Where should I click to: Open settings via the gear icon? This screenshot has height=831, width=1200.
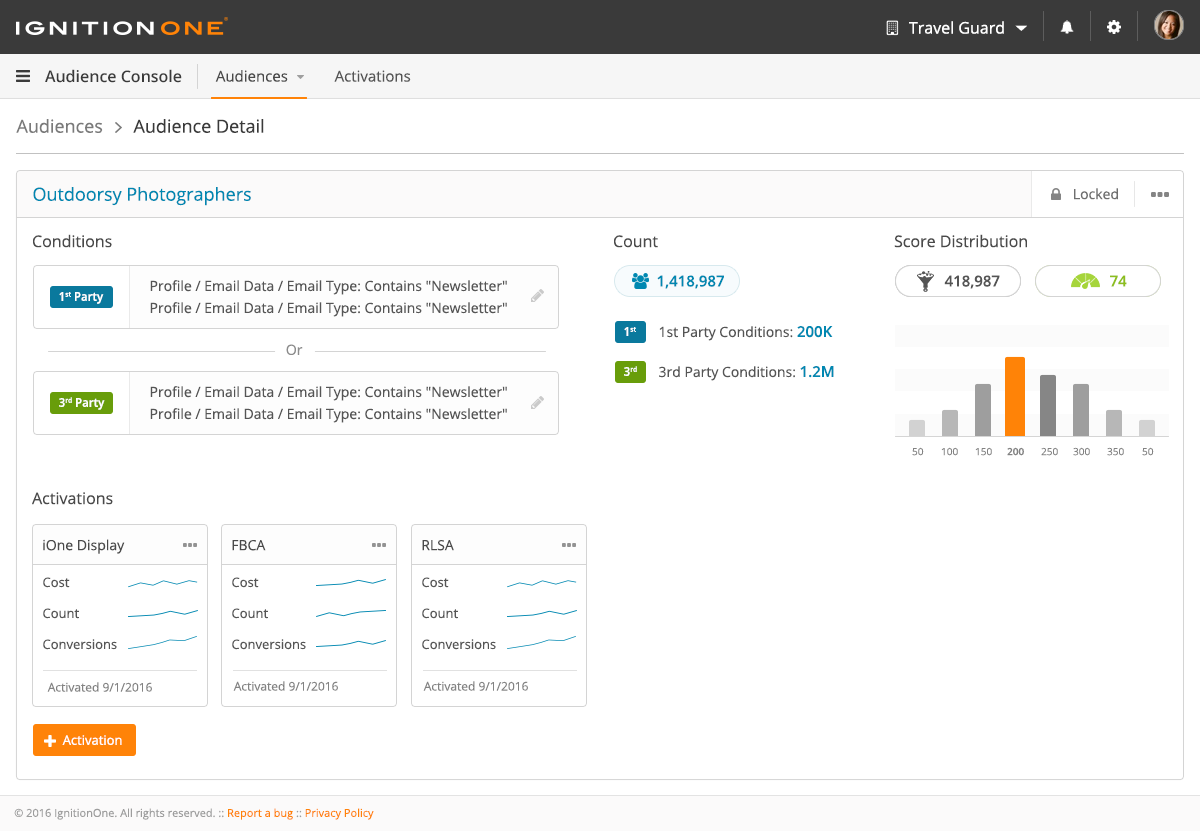(1114, 28)
